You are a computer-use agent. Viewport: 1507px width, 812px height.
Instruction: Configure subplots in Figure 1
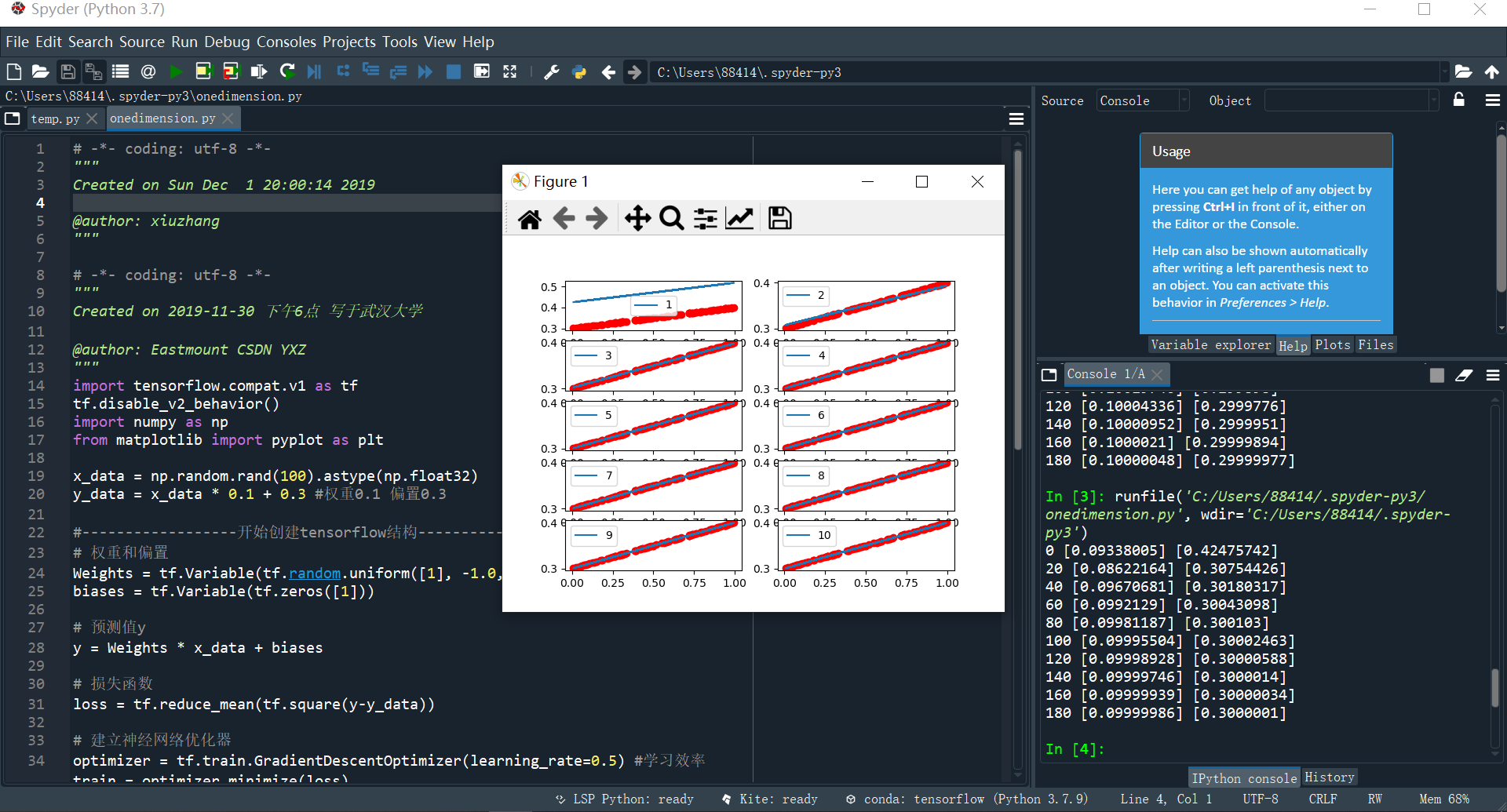pyautogui.click(x=706, y=218)
